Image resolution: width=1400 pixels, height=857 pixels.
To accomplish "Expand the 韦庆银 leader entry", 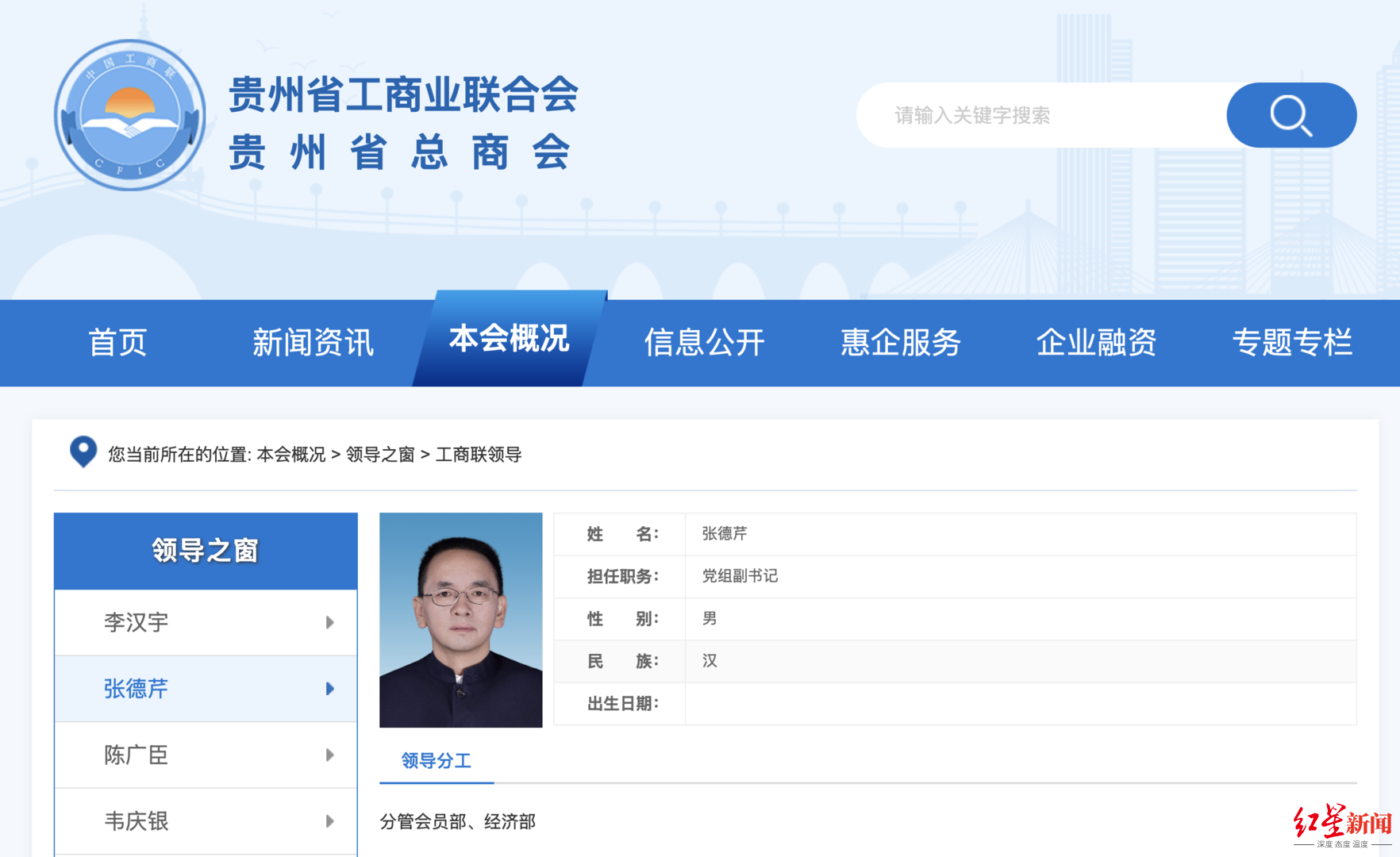I will pyautogui.click(x=137, y=821).
